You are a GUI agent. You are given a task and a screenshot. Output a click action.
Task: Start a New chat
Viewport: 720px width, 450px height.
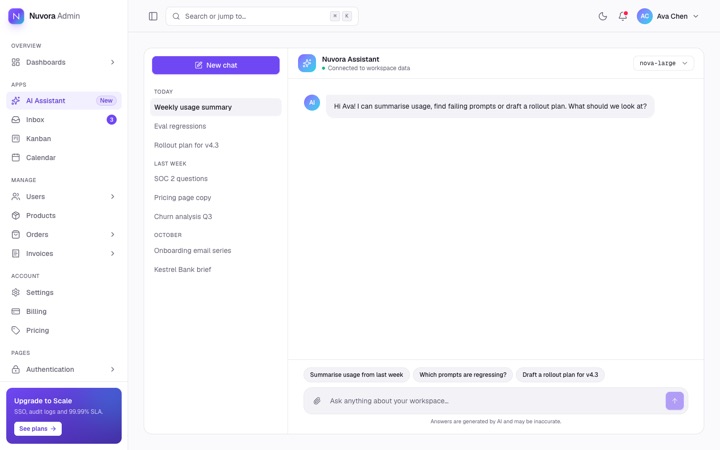(216, 65)
